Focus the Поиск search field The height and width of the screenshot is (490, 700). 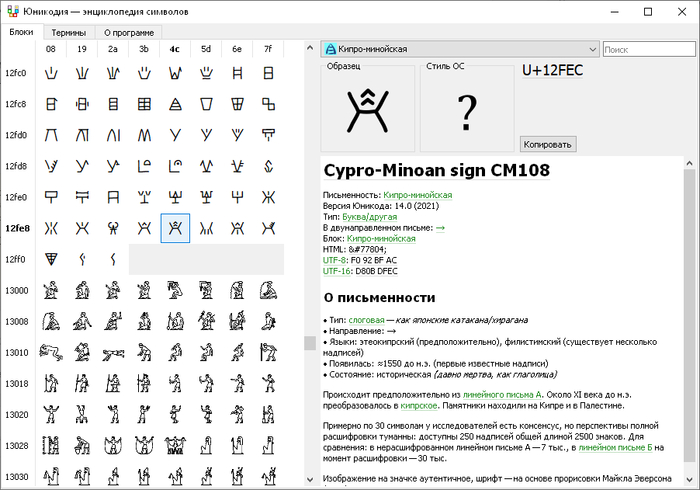649,50
